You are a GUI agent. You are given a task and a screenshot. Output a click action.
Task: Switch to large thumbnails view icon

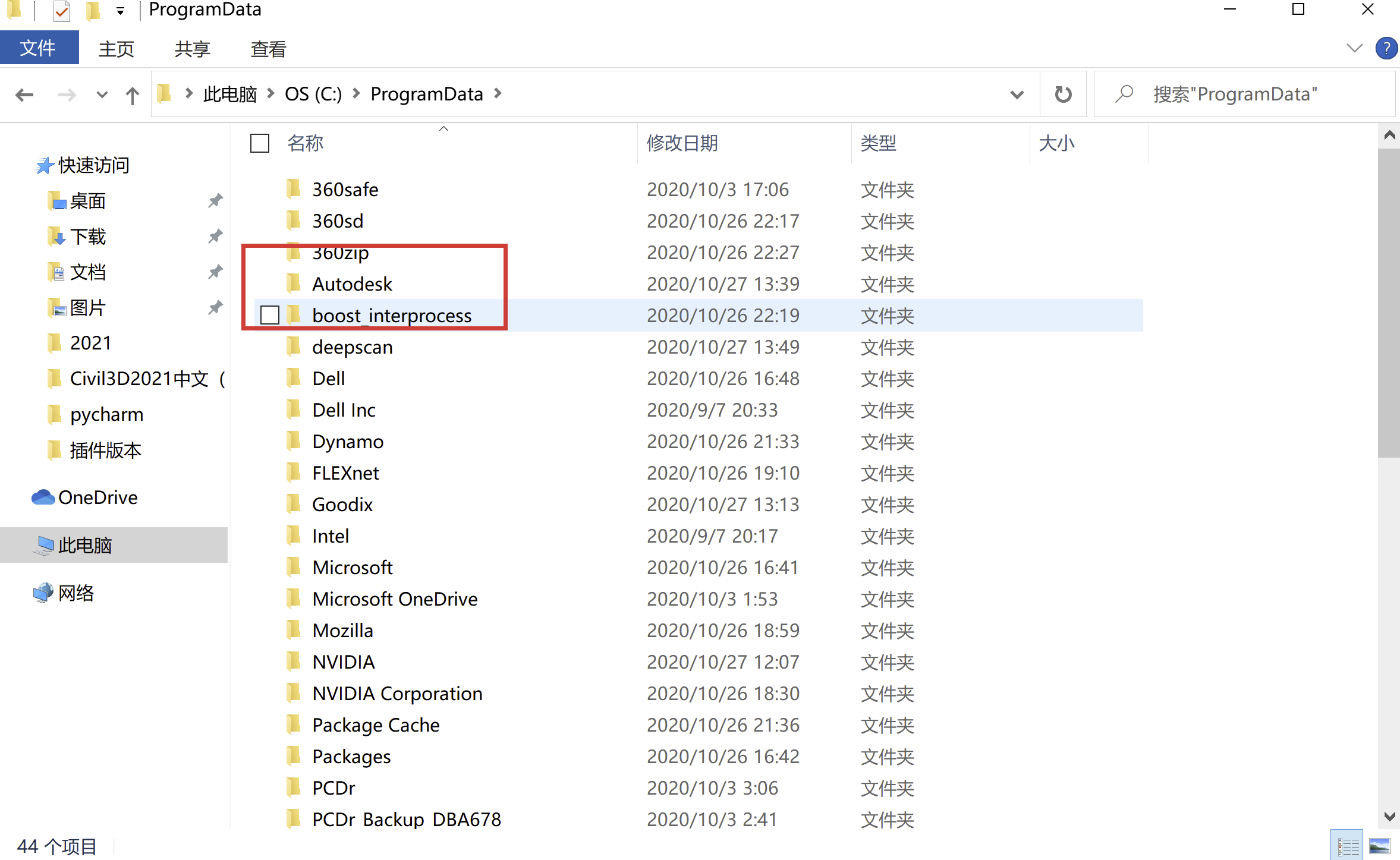coord(1380,845)
